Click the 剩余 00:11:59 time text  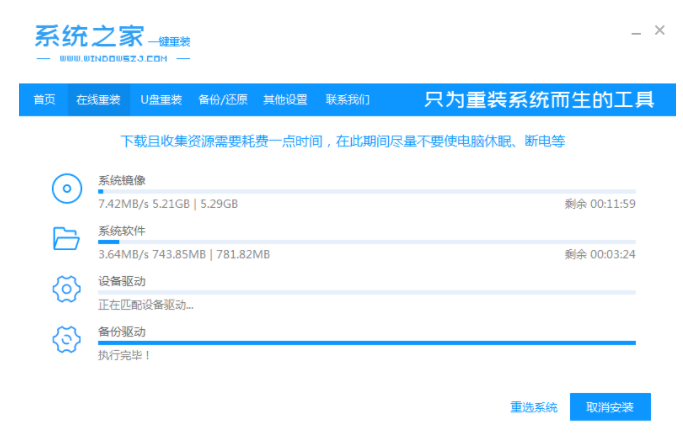pyautogui.click(x=600, y=204)
